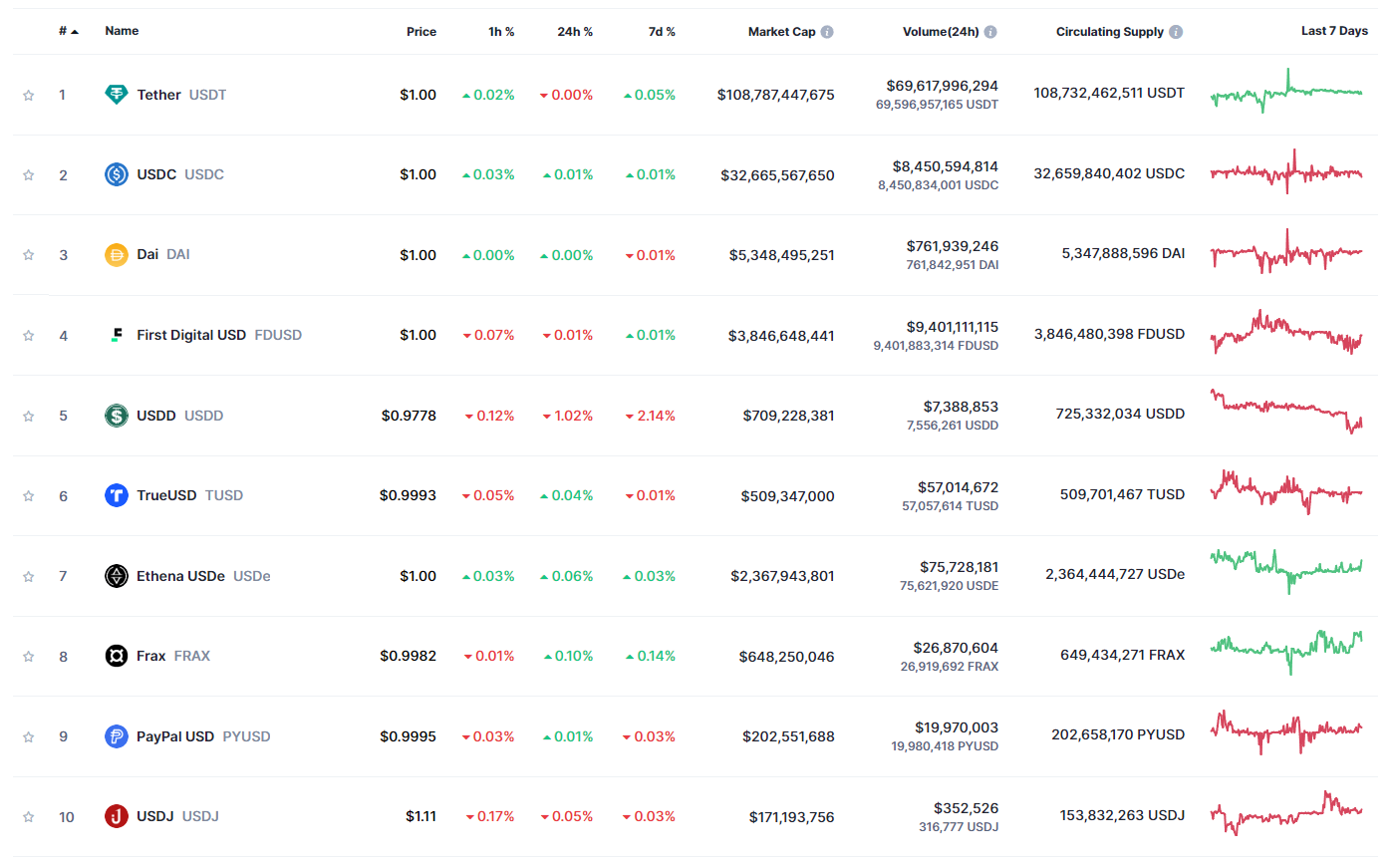The height and width of the screenshot is (868, 1396).
Task: Click Last 7 Days column header
Action: 1334,31
